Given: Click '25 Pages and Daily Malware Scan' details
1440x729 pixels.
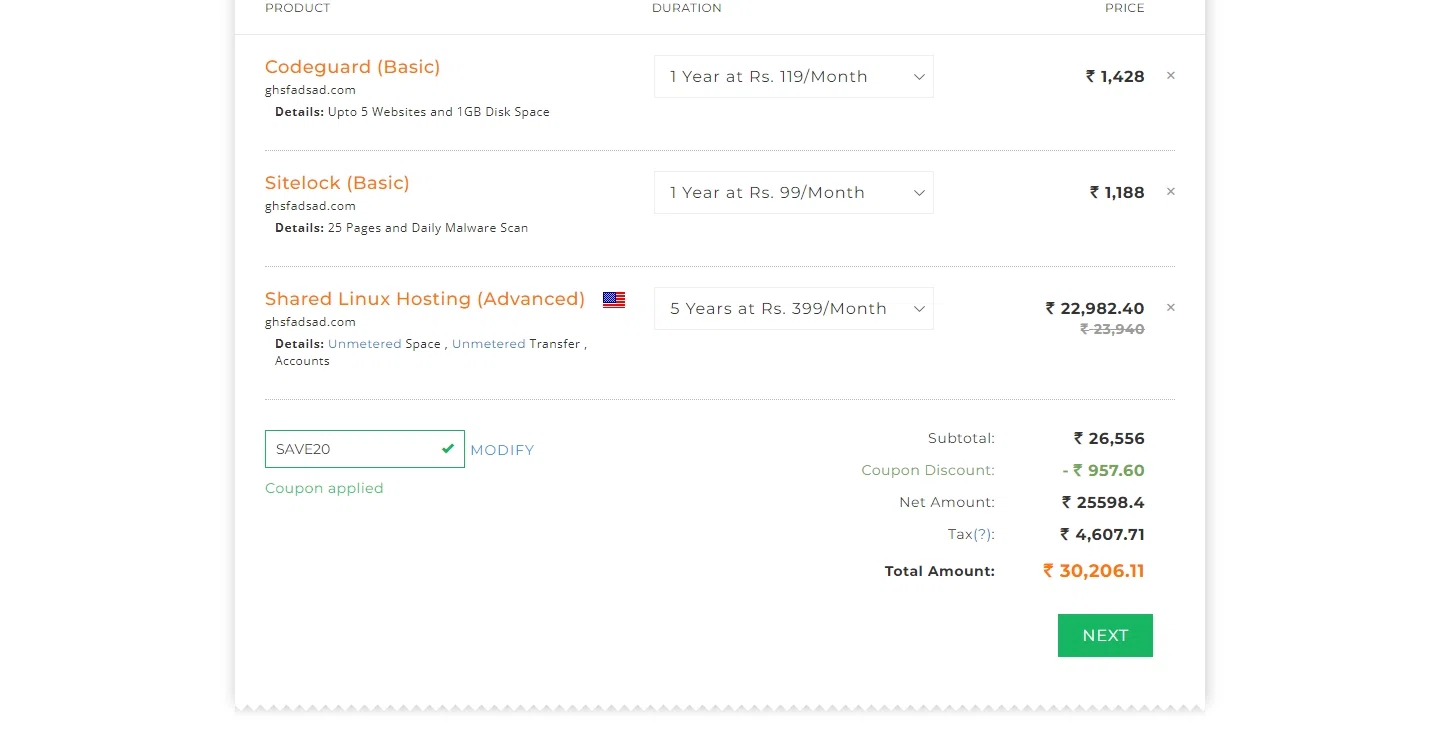Looking at the screenshot, I should tap(428, 228).
